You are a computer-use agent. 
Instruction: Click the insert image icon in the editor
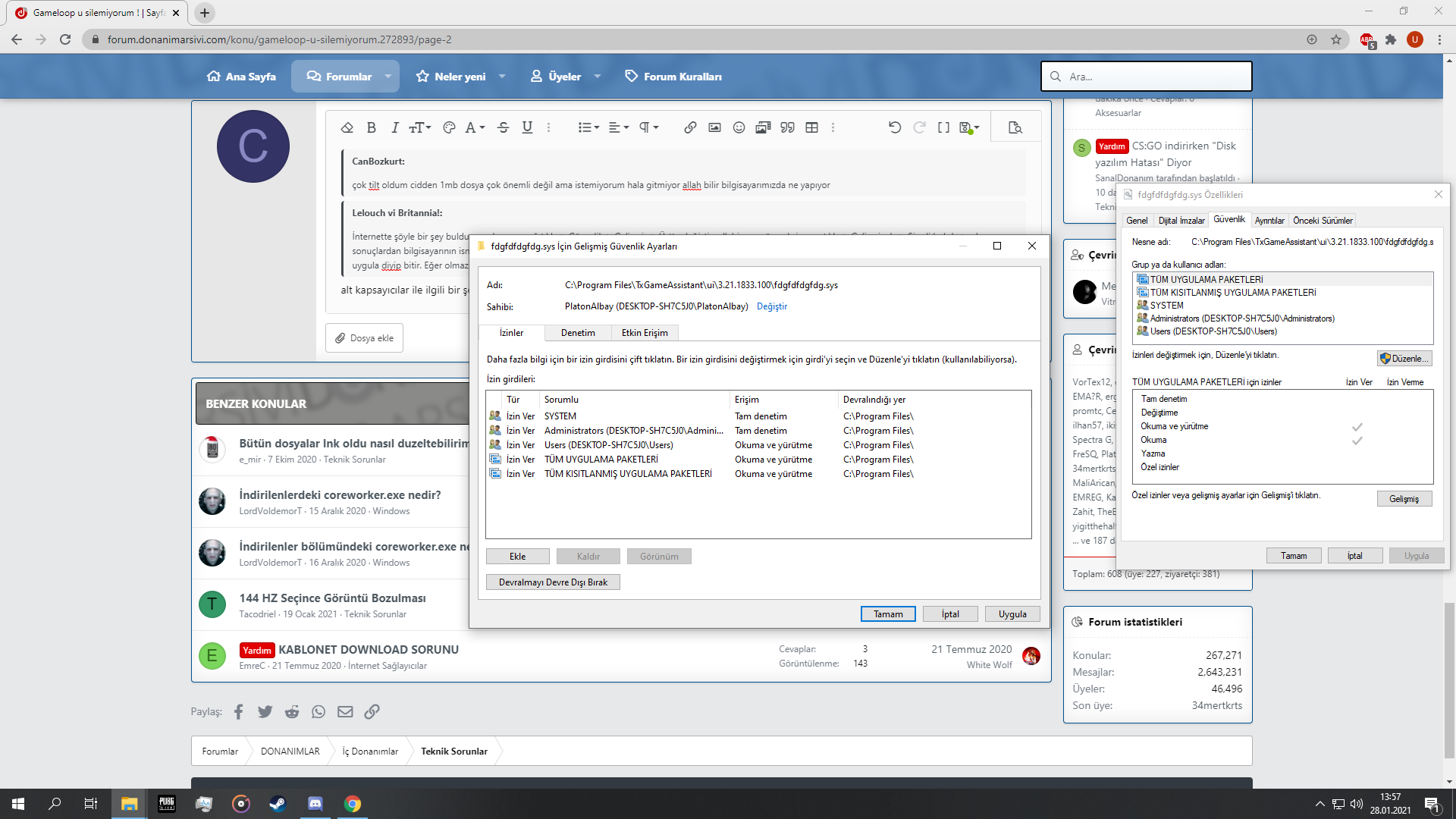[714, 127]
